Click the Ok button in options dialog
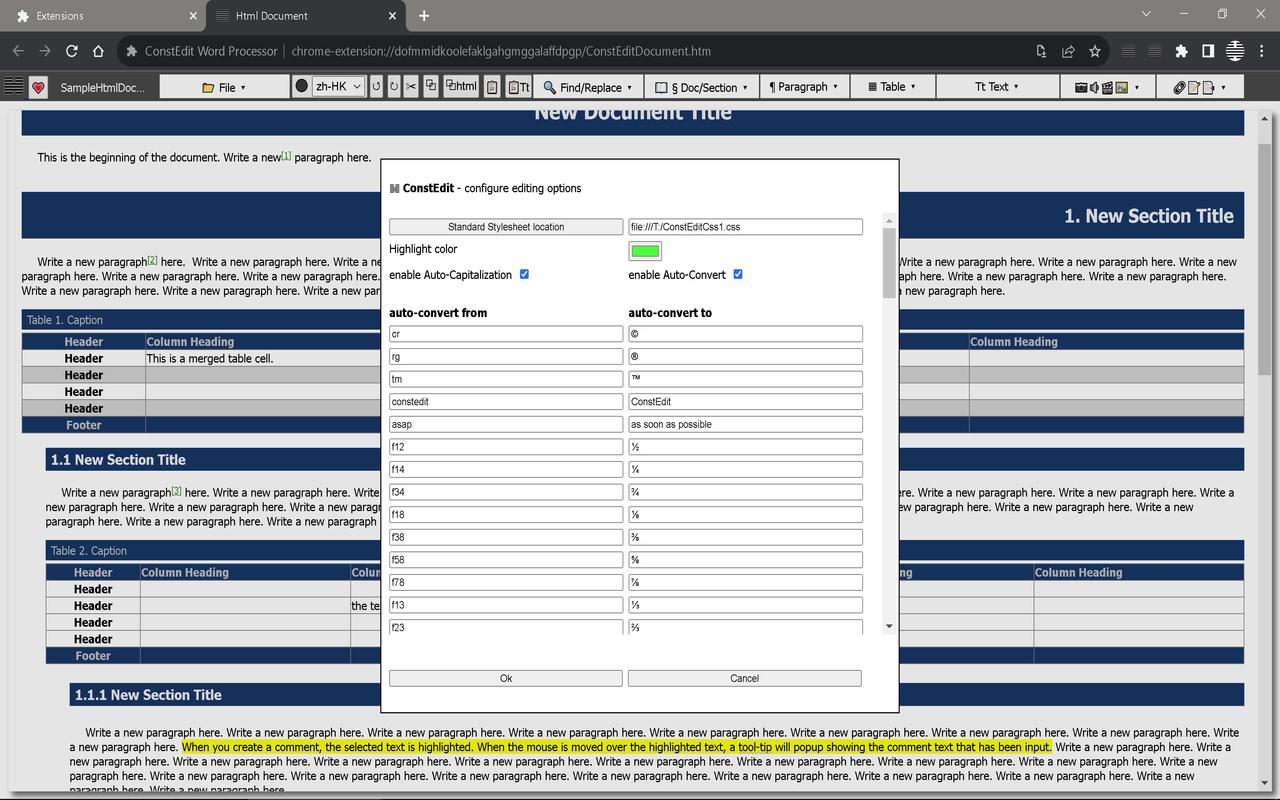The image size is (1280, 800). pos(506,678)
